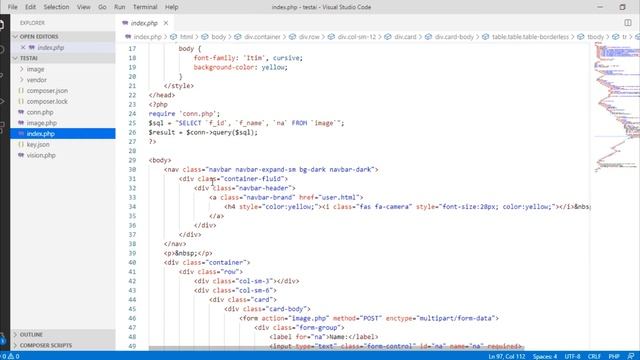640x360 pixels.
Task: Click the horizontal scrollbar under the code
Action: point(336,348)
